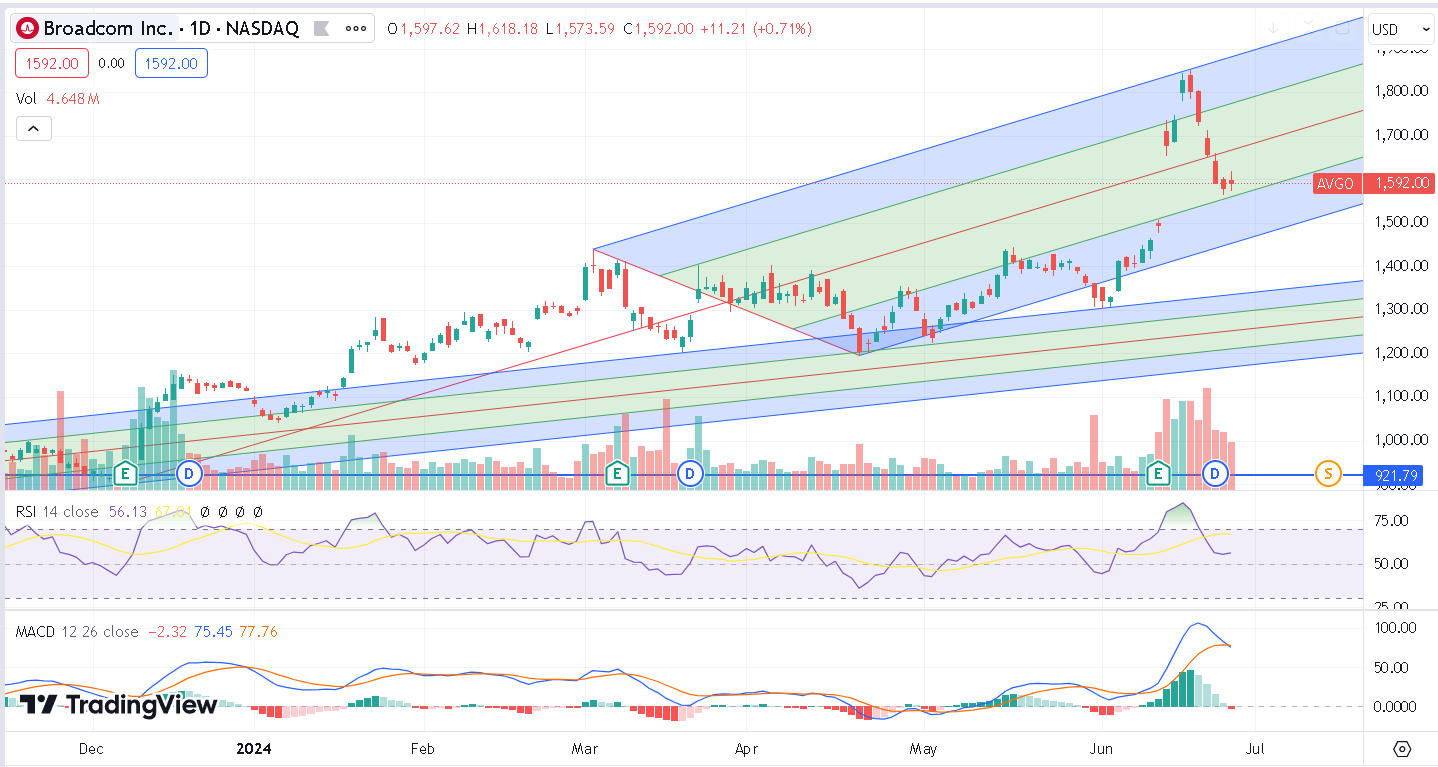
Task: Click the +11.21 (+0.71%) change value
Action: point(755,29)
